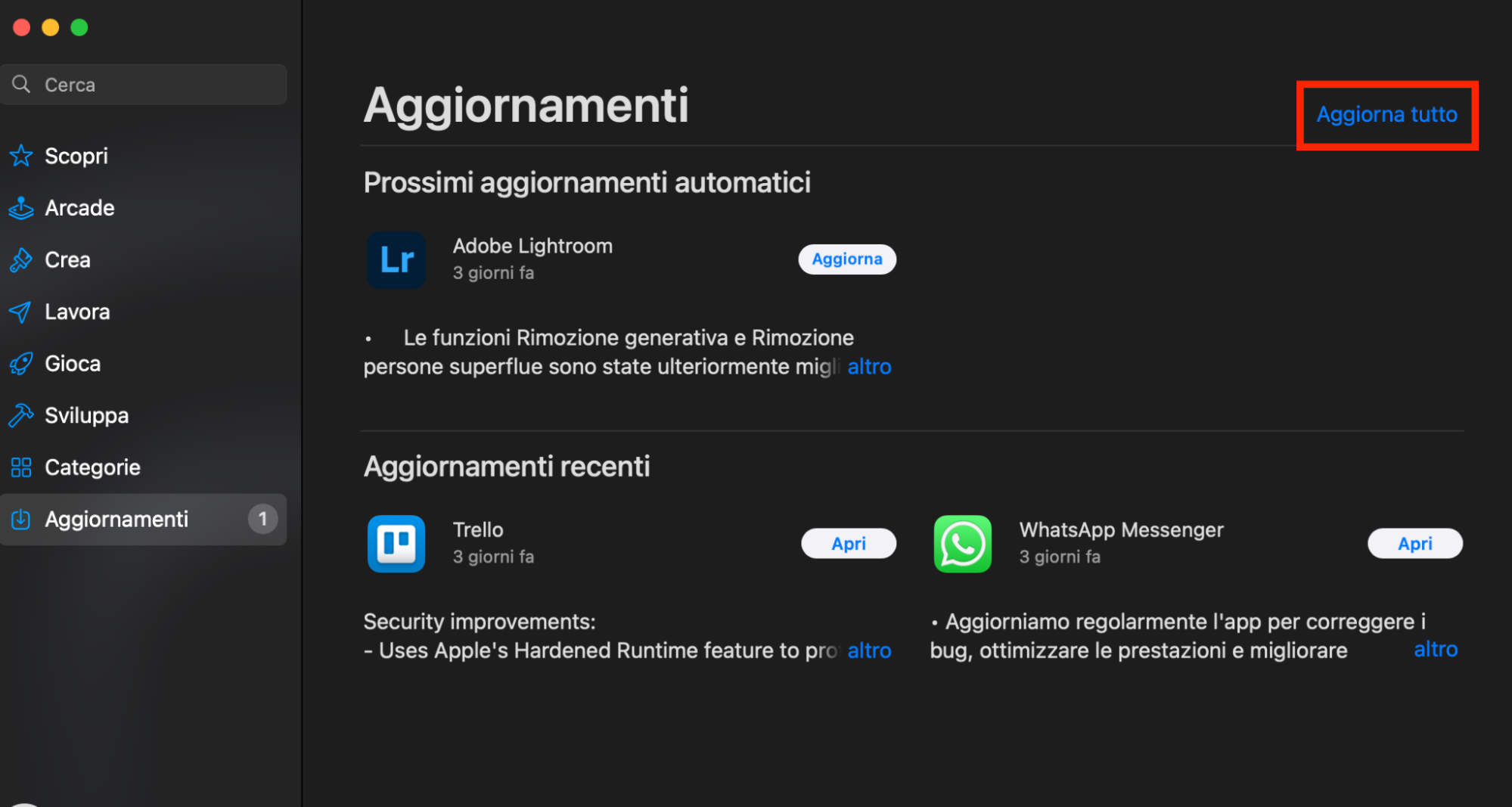The height and width of the screenshot is (807, 1512).
Task: Select the Lavora paper plane icon
Action: click(21, 311)
